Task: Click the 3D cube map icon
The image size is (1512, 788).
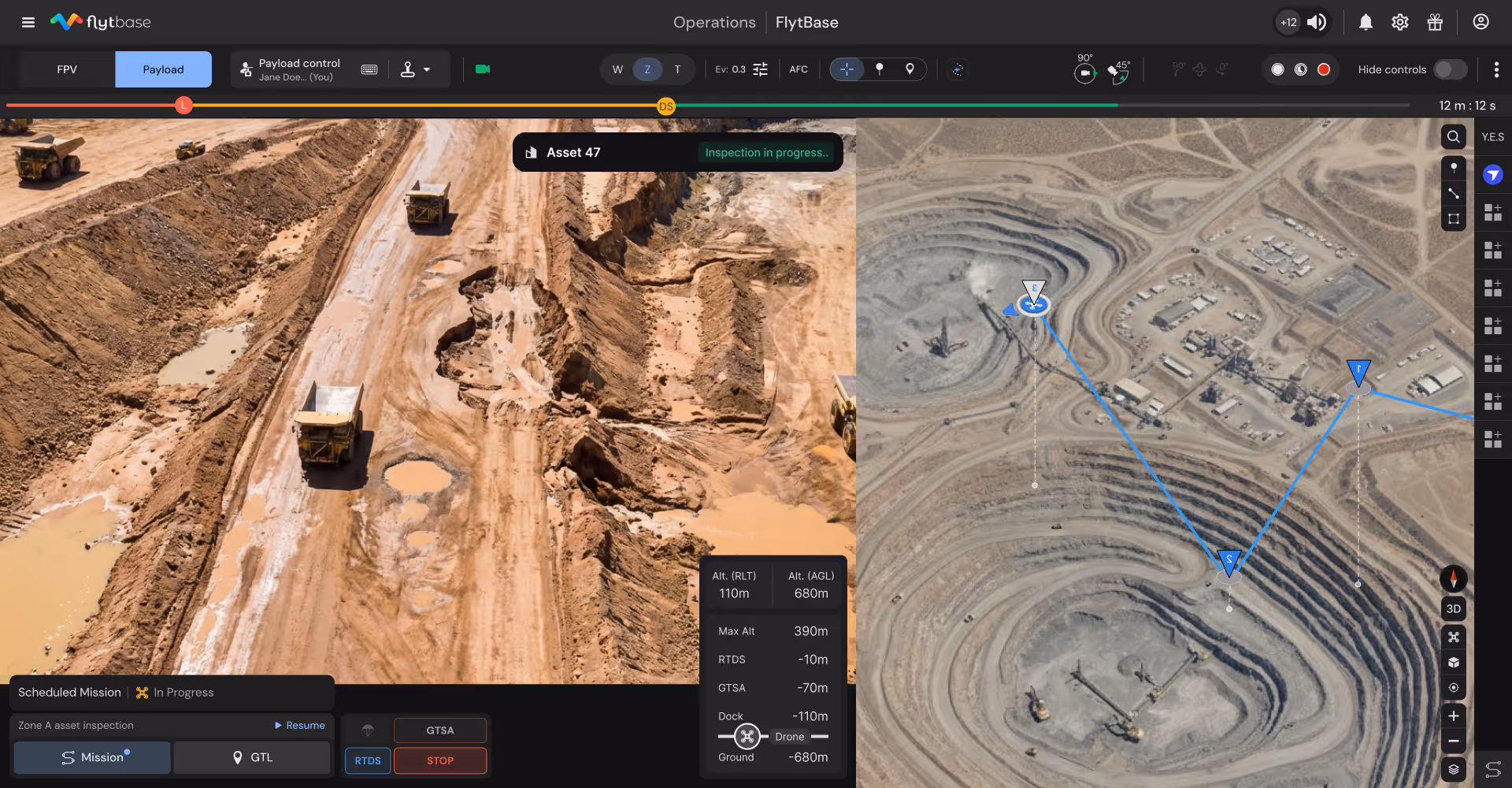Action: (x=1454, y=662)
